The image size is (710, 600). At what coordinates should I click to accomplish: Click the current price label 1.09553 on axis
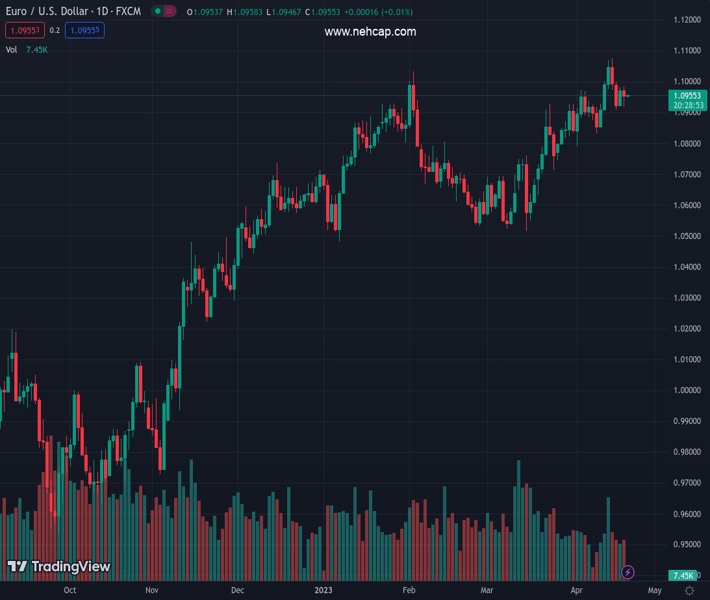[x=687, y=95]
